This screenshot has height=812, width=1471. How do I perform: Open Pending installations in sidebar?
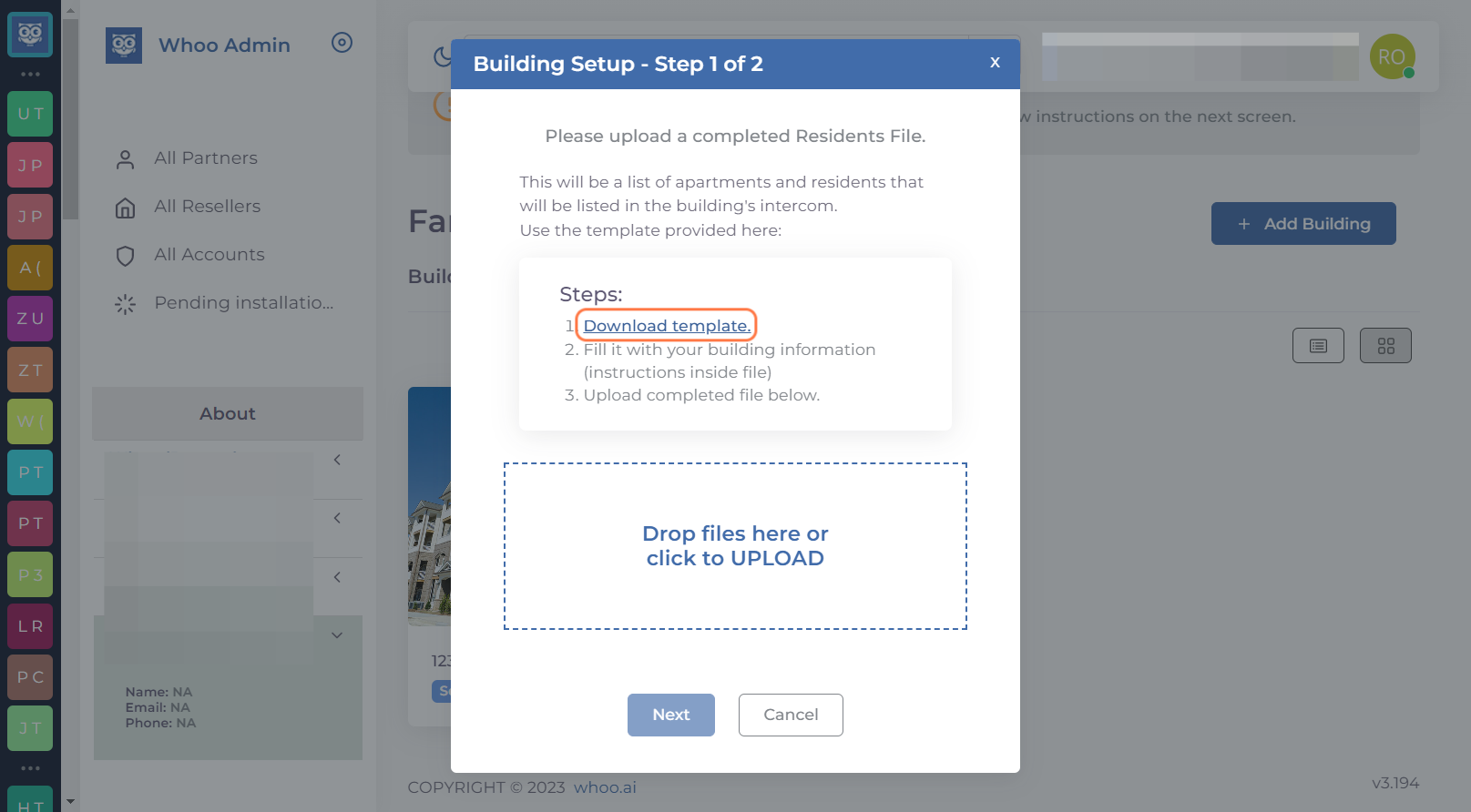click(x=244, y=303)
